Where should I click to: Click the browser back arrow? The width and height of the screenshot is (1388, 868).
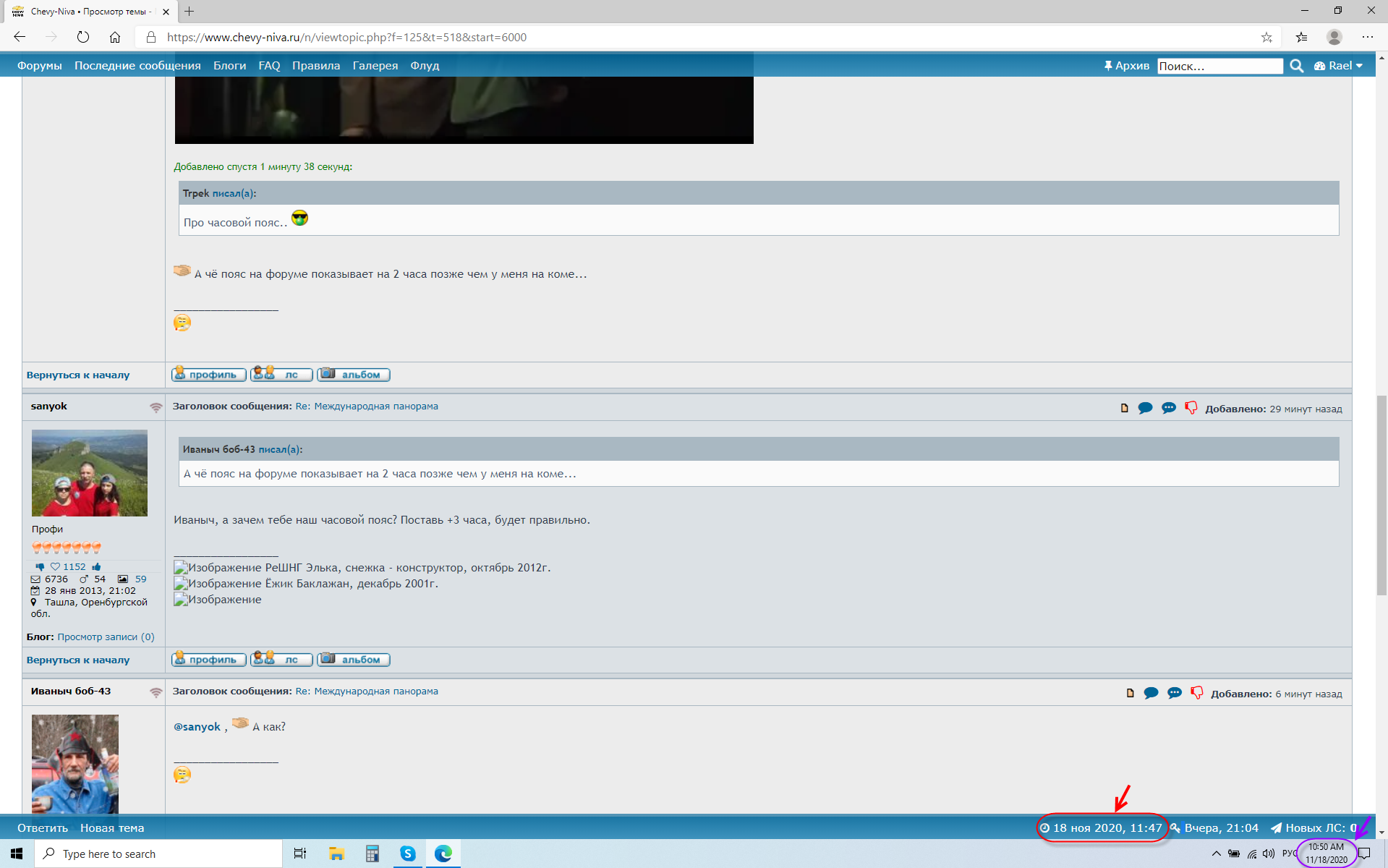20,37
